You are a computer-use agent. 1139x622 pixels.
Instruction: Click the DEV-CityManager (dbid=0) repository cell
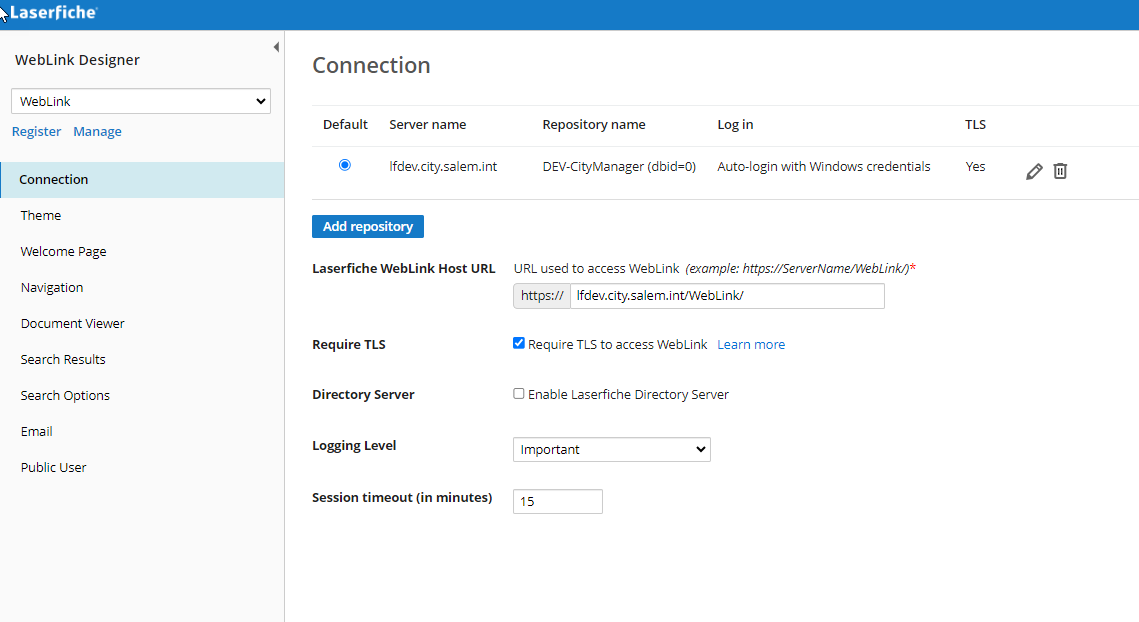619,166
